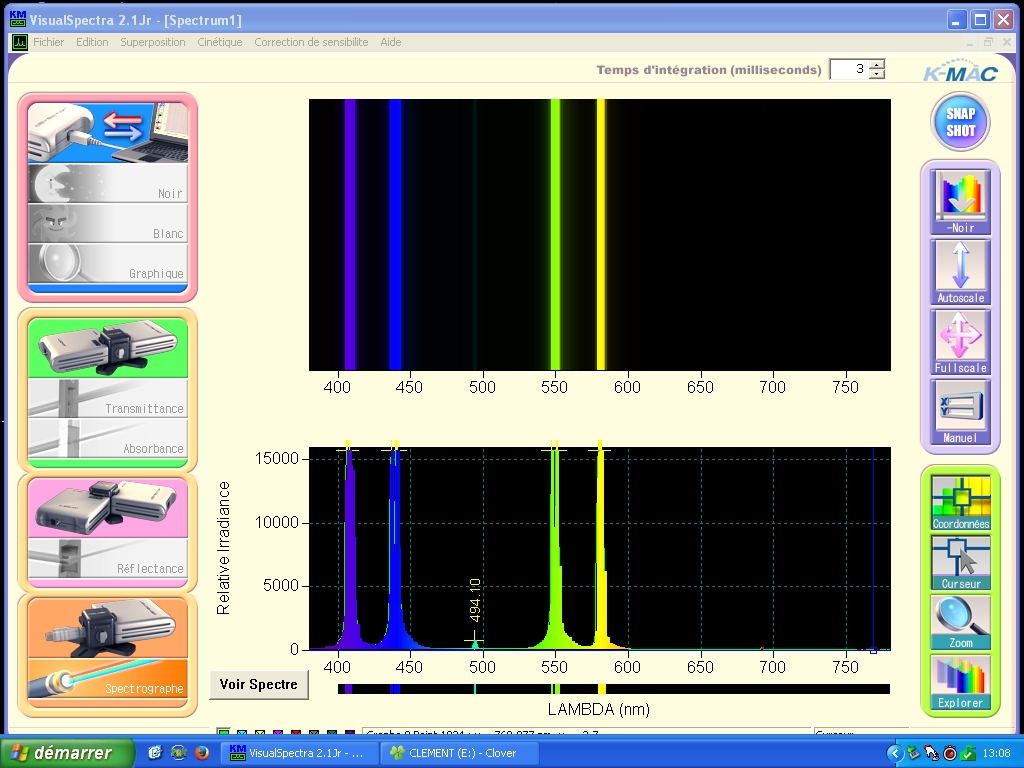Select Réflectance measurement mode

pos(108,558)
